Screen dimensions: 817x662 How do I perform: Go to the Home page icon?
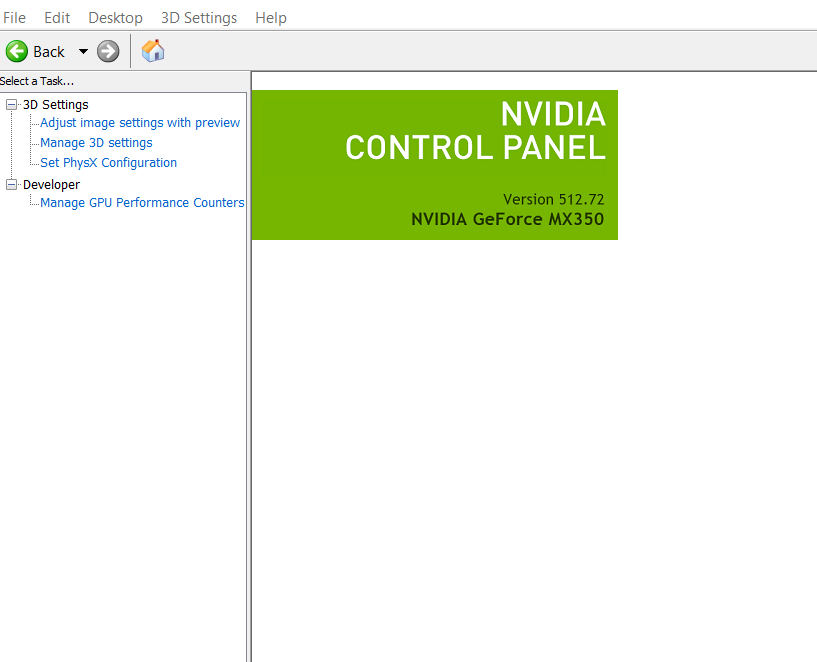point(153,51)
